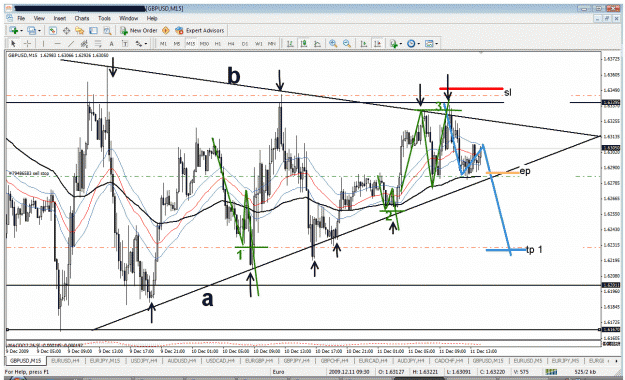The height and width of the screenshot is (380, 625).
Task: Zoom in on the chart
Action: click(333, 43)
